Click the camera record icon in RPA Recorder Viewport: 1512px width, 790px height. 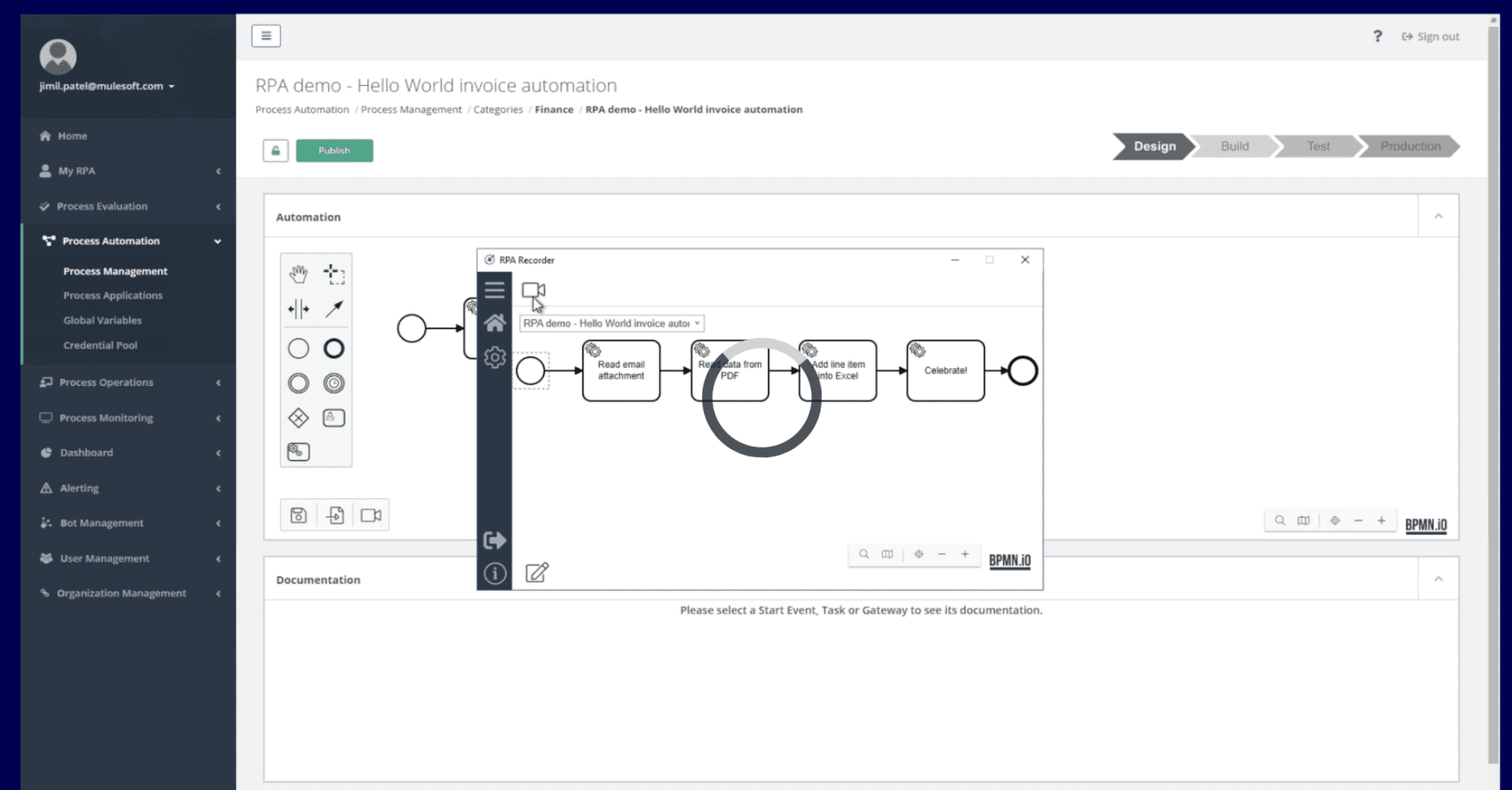[x=533, y=290]
